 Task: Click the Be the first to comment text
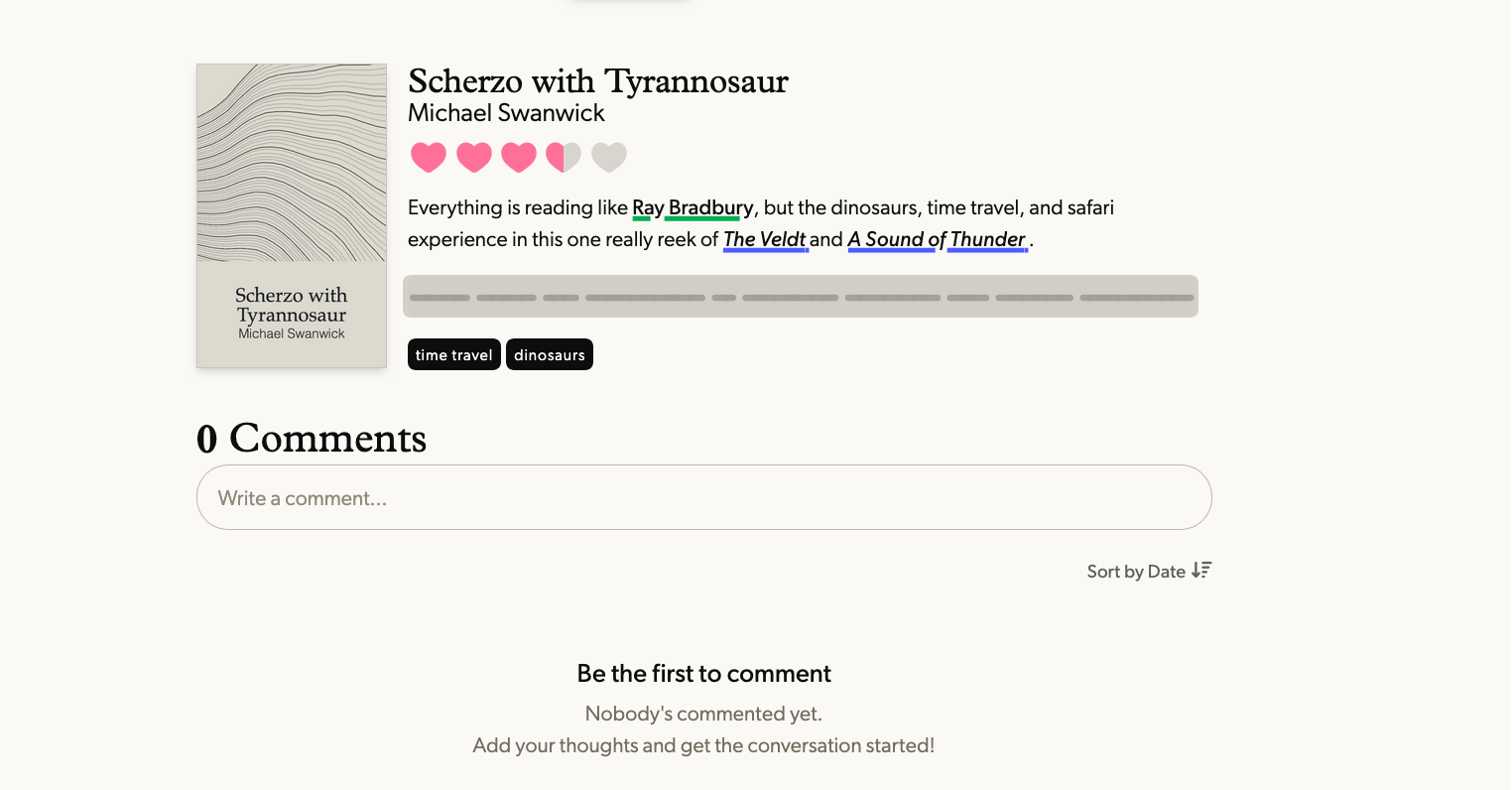tap(704, 674)
